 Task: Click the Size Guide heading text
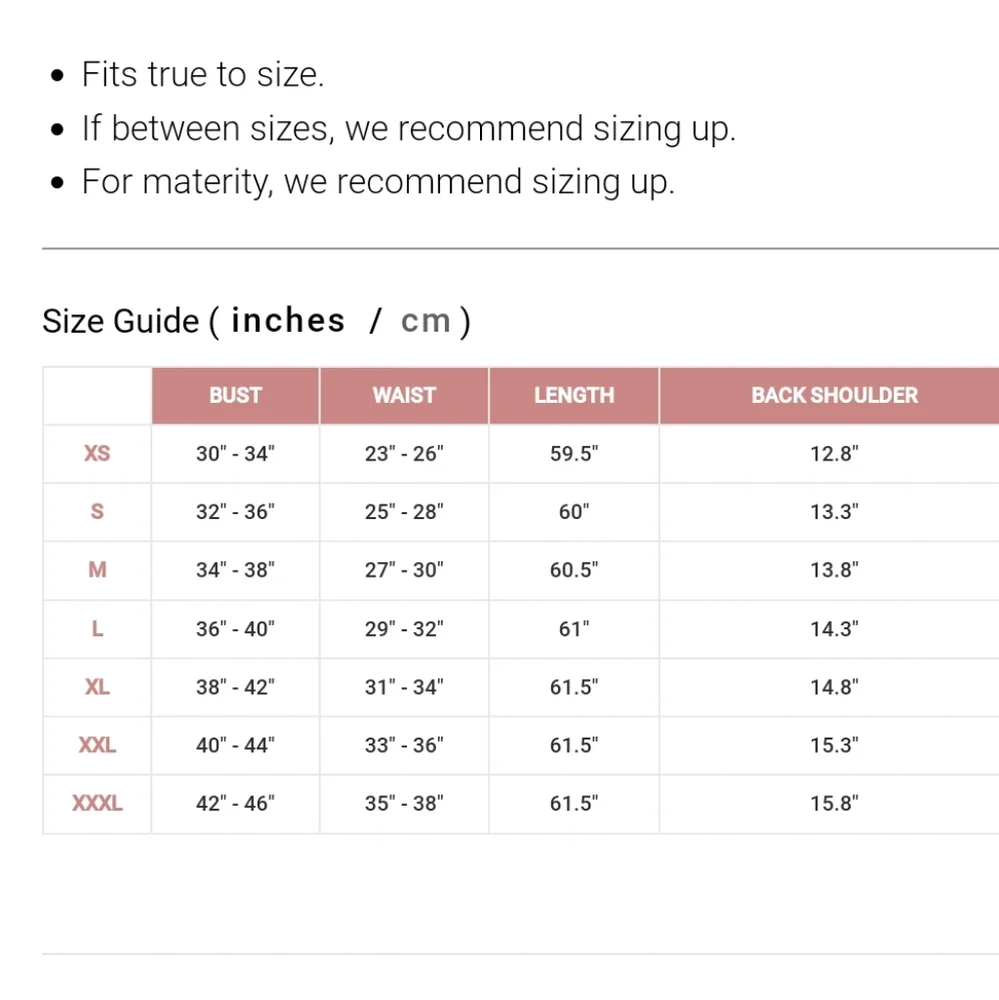(x=121, y=321)
